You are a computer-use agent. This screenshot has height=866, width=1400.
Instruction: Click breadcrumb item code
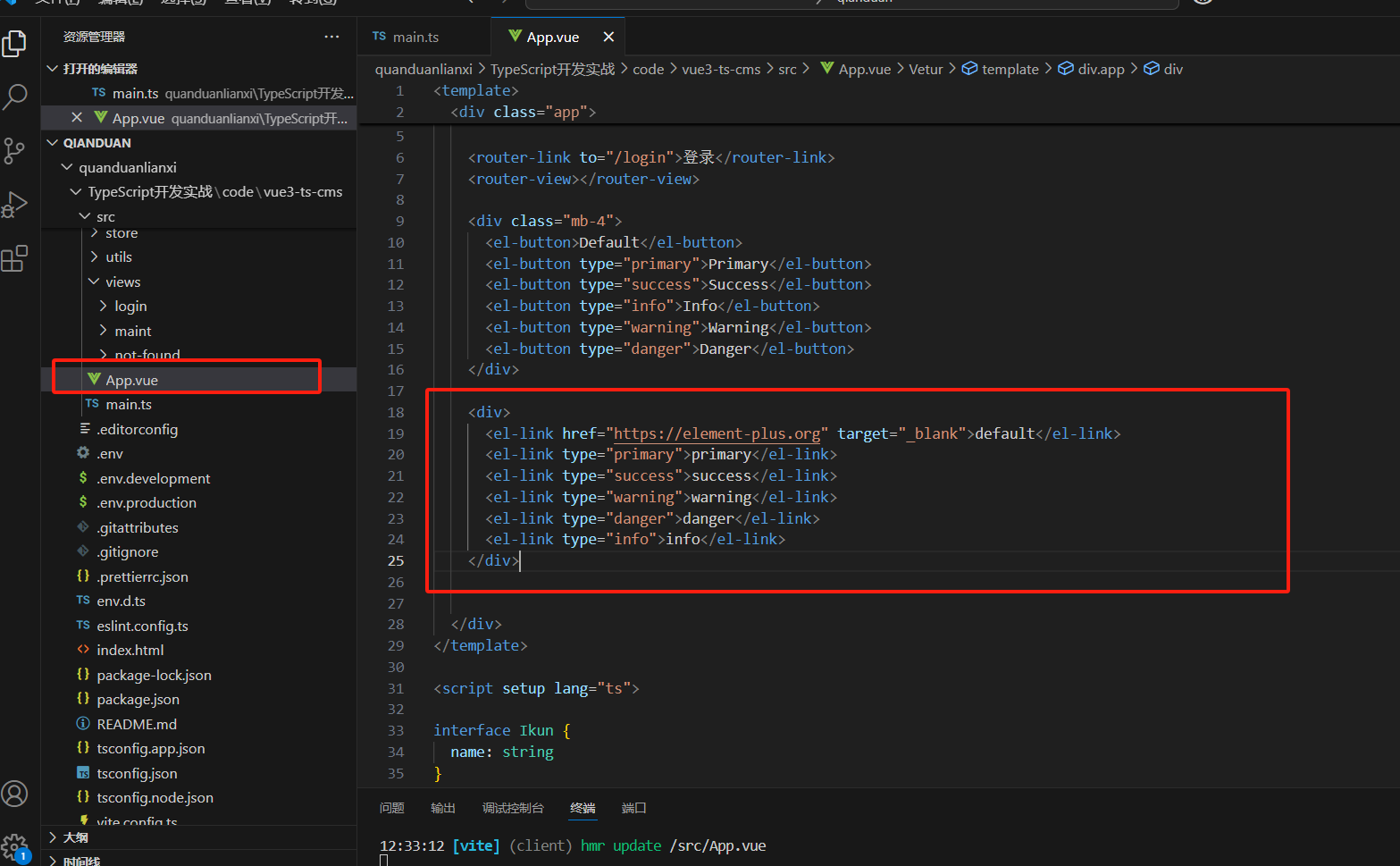click(x=648, y=69)
